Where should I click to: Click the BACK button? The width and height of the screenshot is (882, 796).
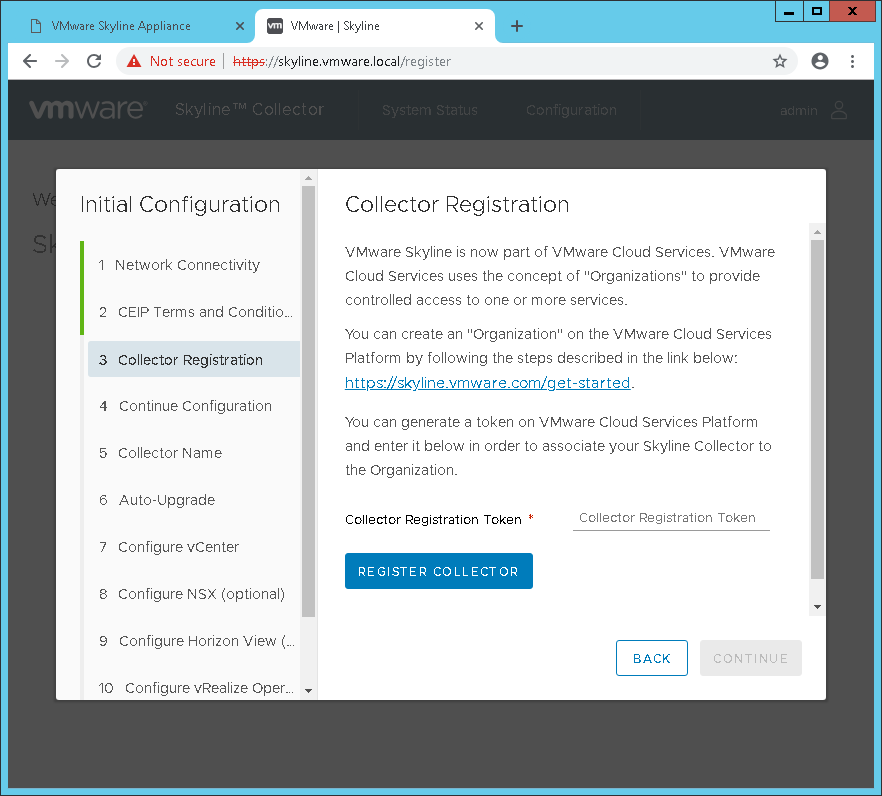click(x=651, y=658)
